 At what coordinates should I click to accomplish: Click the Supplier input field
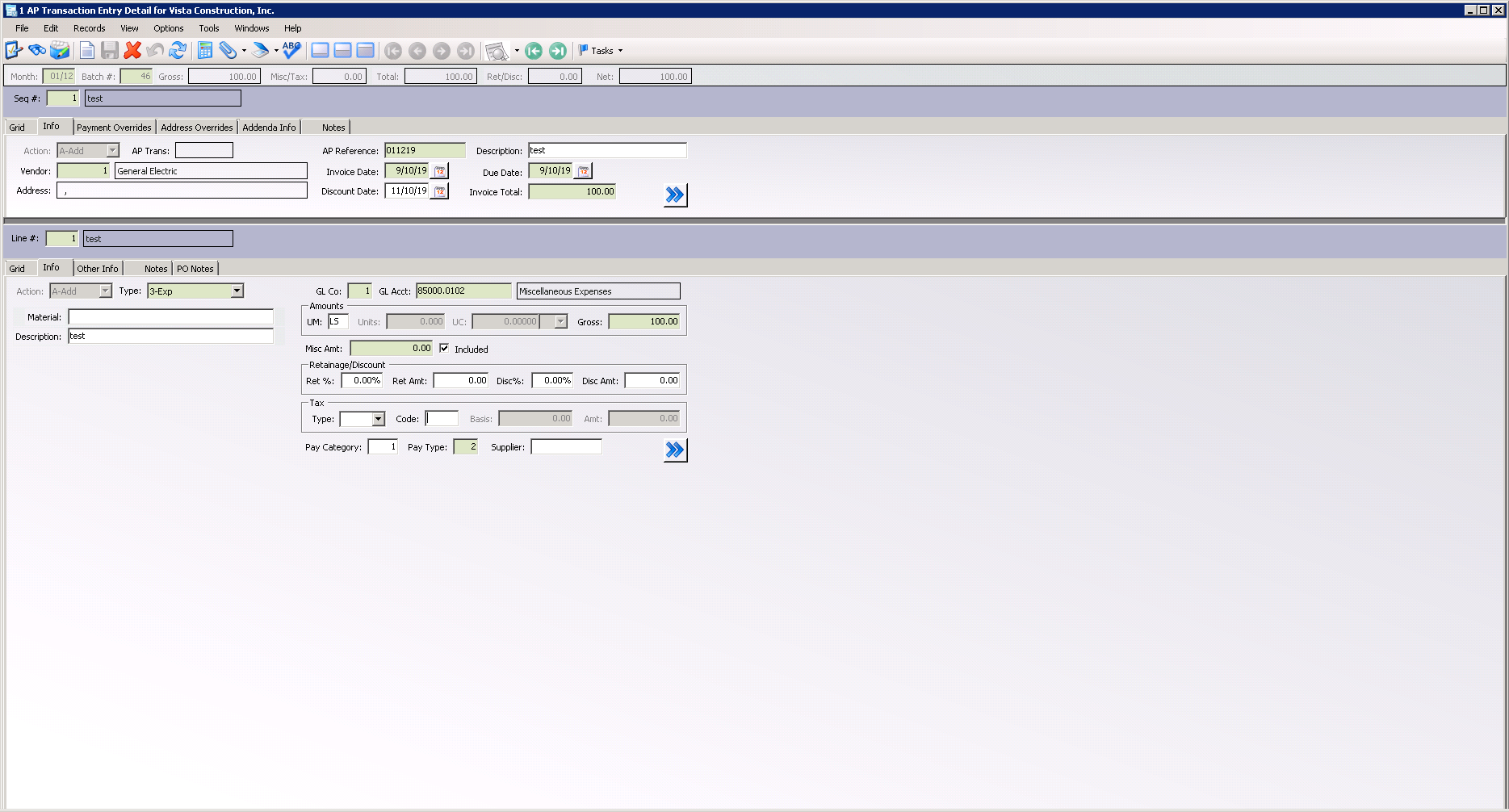(566, 447)
